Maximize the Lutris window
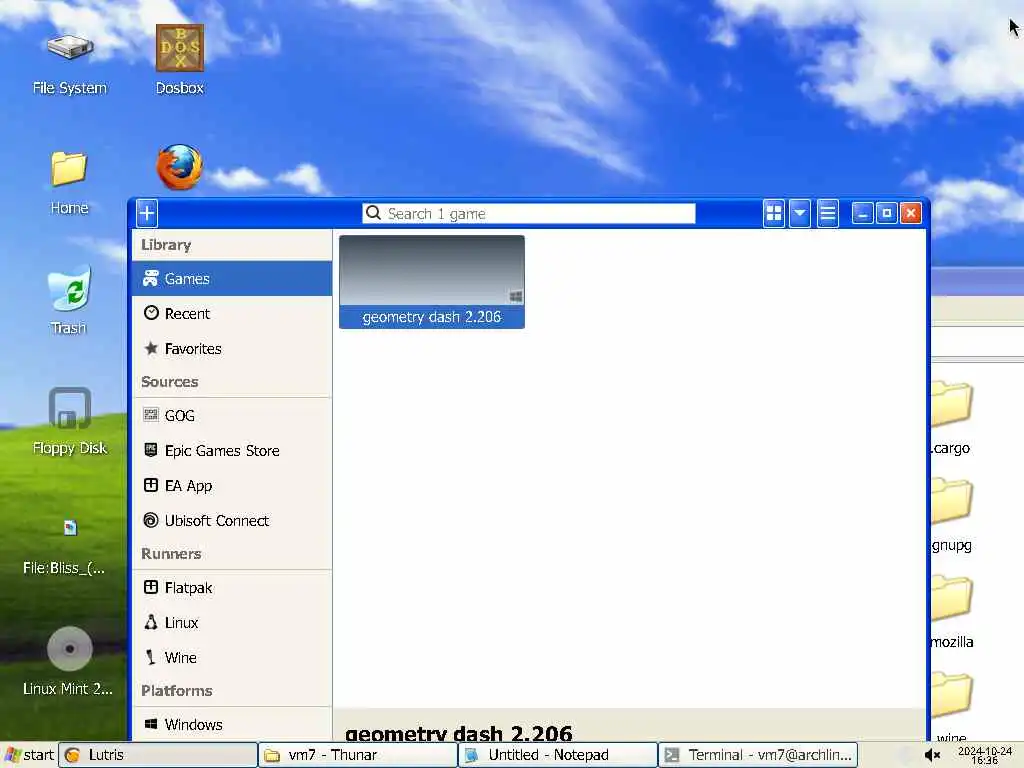This screenshot has height=768, width=1024. click(886, 213)
